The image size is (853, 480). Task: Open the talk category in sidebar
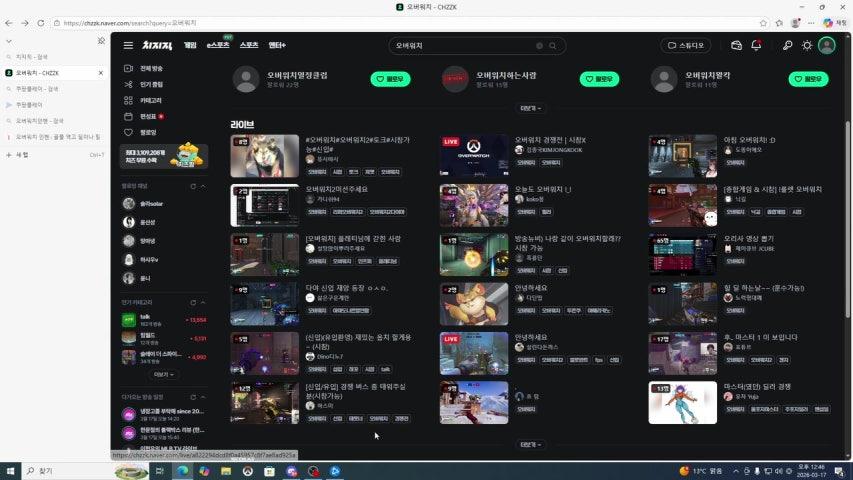[x=163, y=320]
